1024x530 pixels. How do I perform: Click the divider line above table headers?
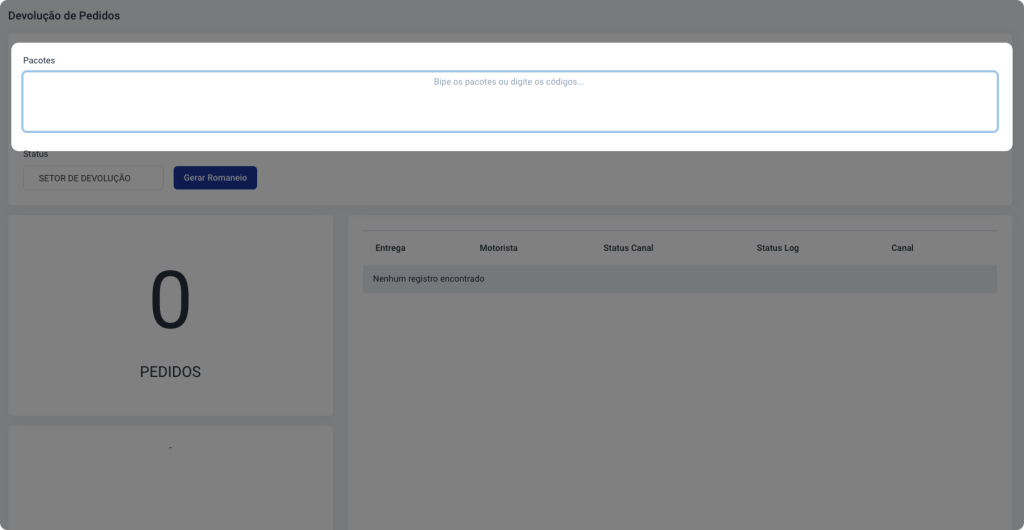click(x=680, y=231)
